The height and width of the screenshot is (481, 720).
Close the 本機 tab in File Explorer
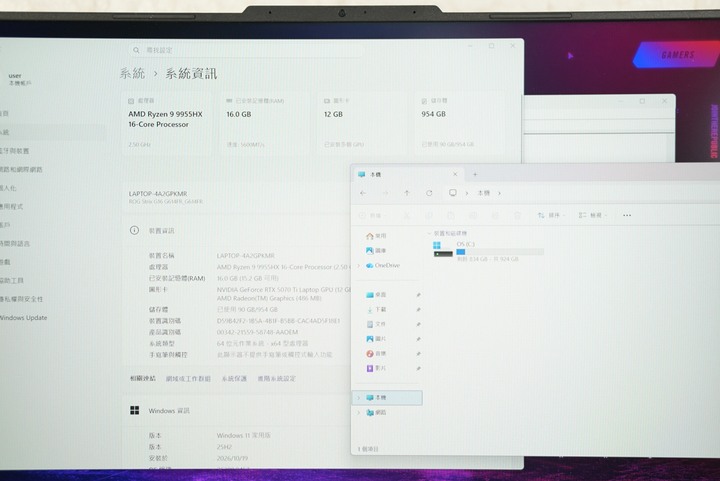pos(455,174)
